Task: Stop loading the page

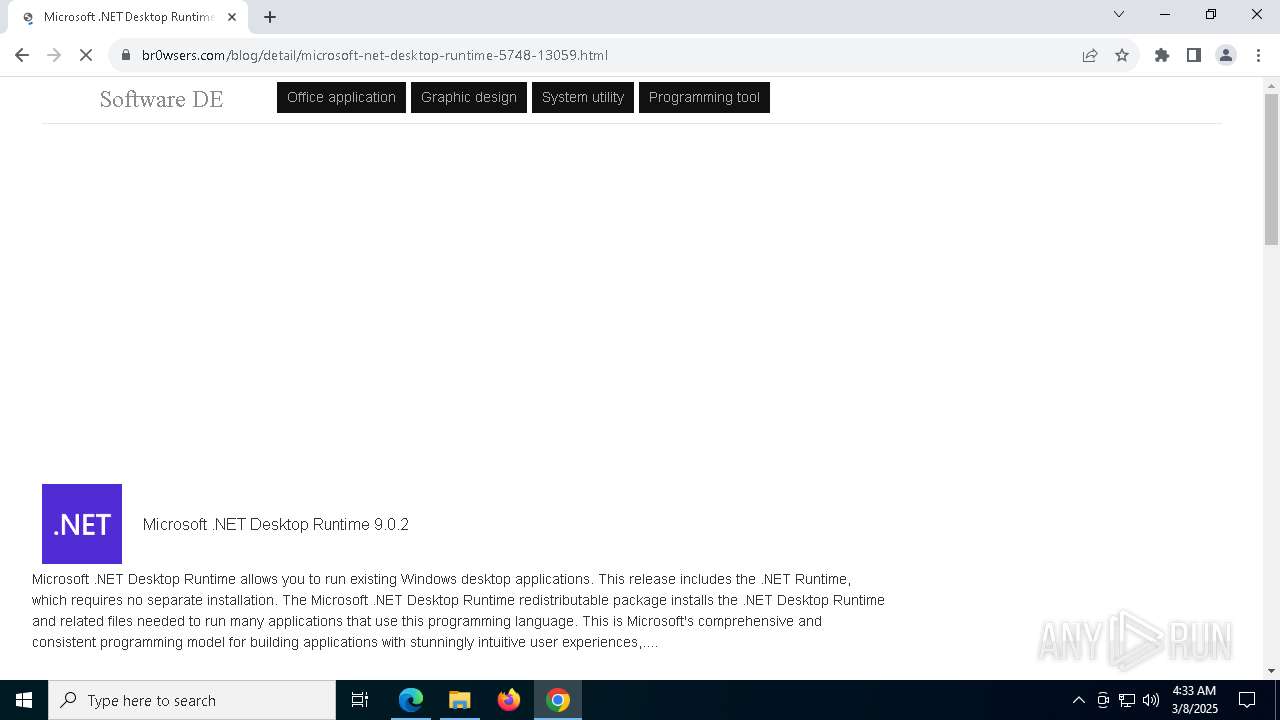Action: coord(86,55)
